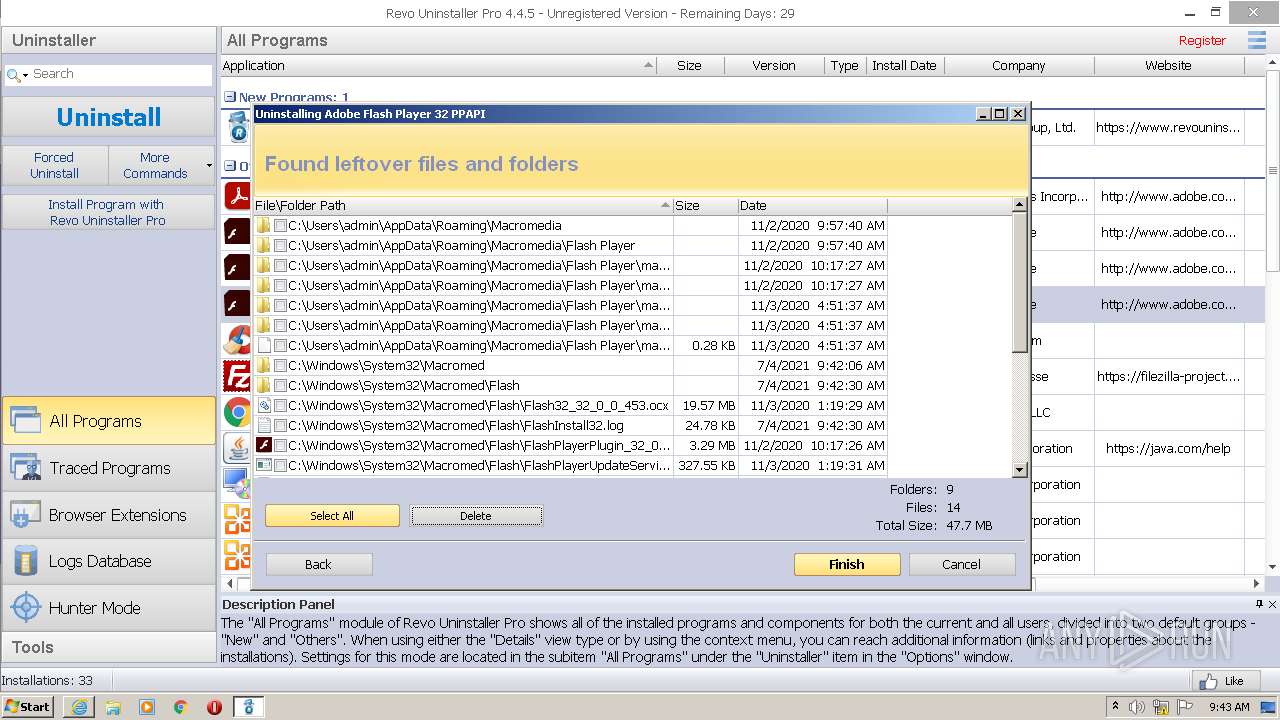Check the Roaming\Macromedia folder checkbox

pyautogui.click(x=281, y=225)
